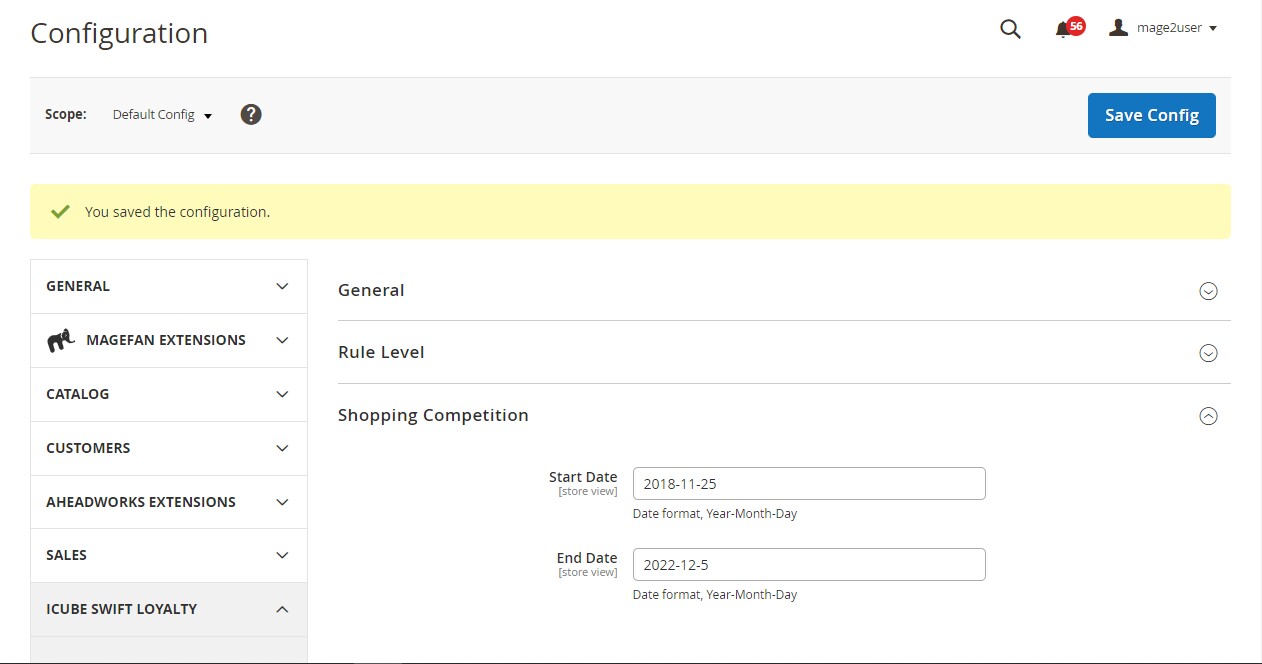Expand the CATALOG sidebar chevron

[282, 394]
